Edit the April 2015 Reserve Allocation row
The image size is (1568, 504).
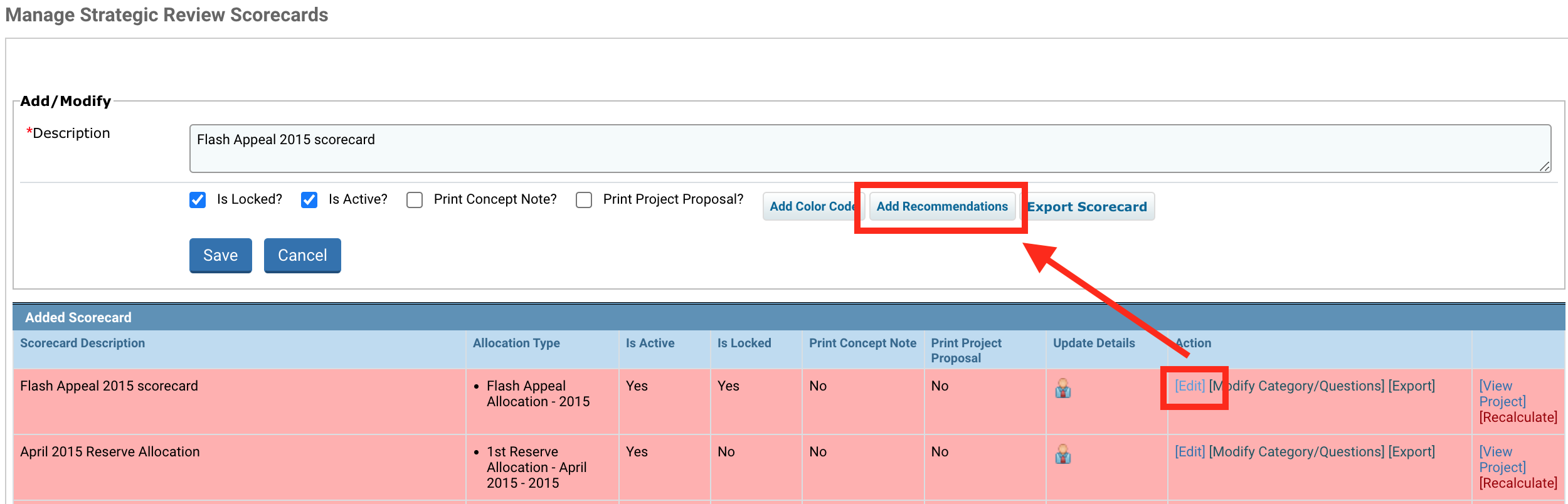point(1190,452)
